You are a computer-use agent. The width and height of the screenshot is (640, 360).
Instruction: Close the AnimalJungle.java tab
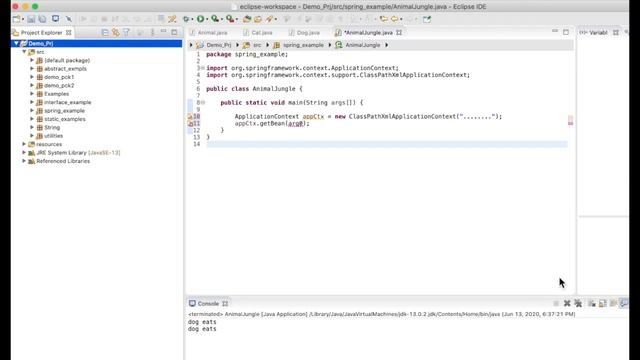[399, 32]
